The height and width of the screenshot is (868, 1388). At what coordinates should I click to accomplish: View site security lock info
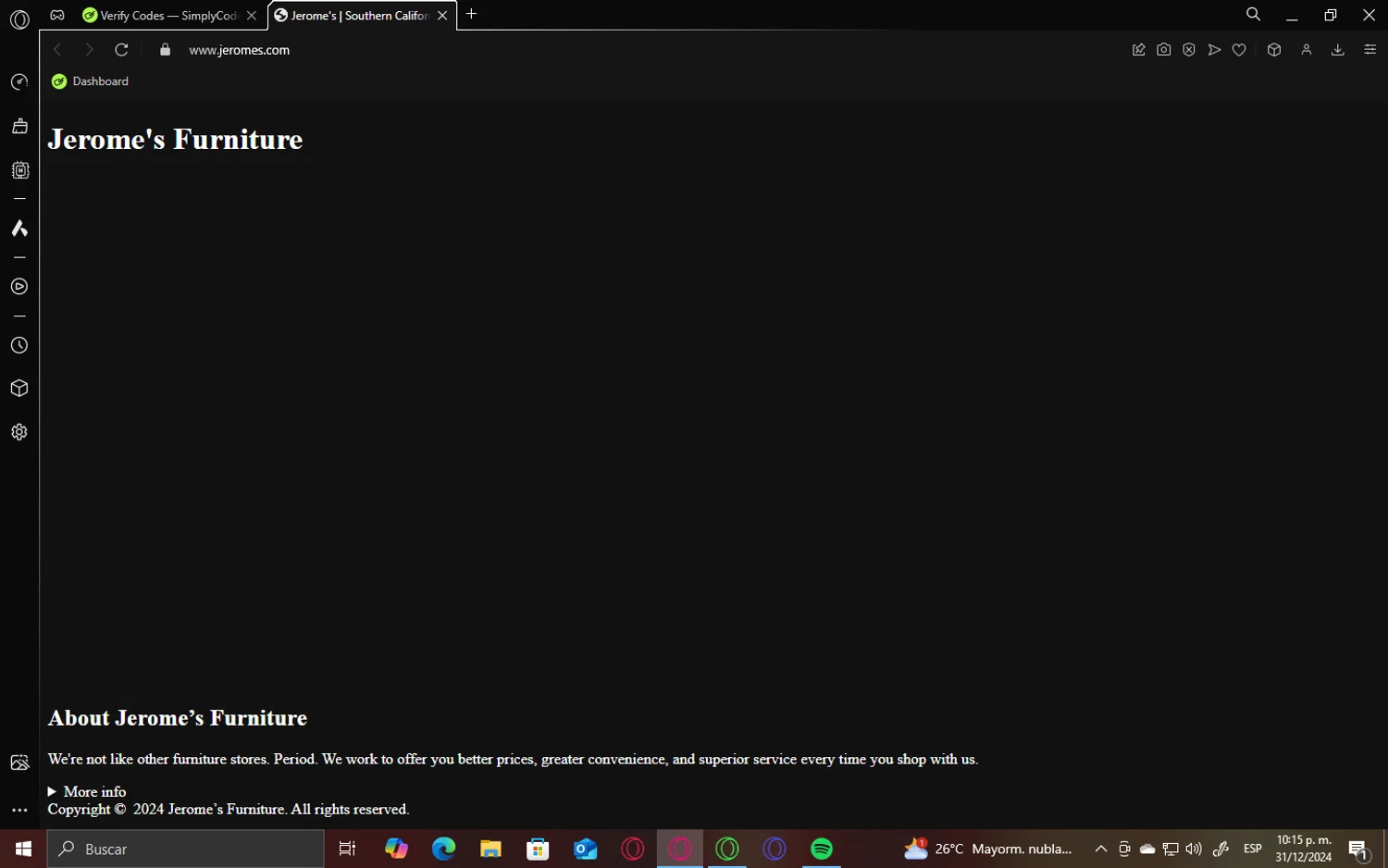tap(165, 50)
